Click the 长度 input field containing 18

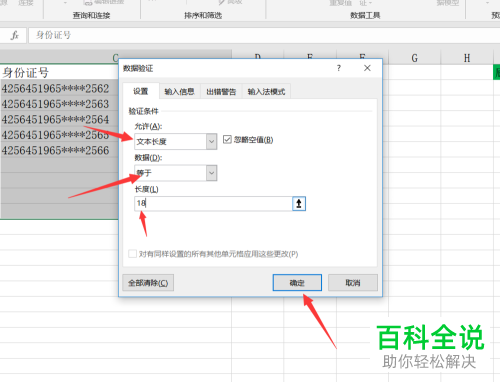(213, 204)
